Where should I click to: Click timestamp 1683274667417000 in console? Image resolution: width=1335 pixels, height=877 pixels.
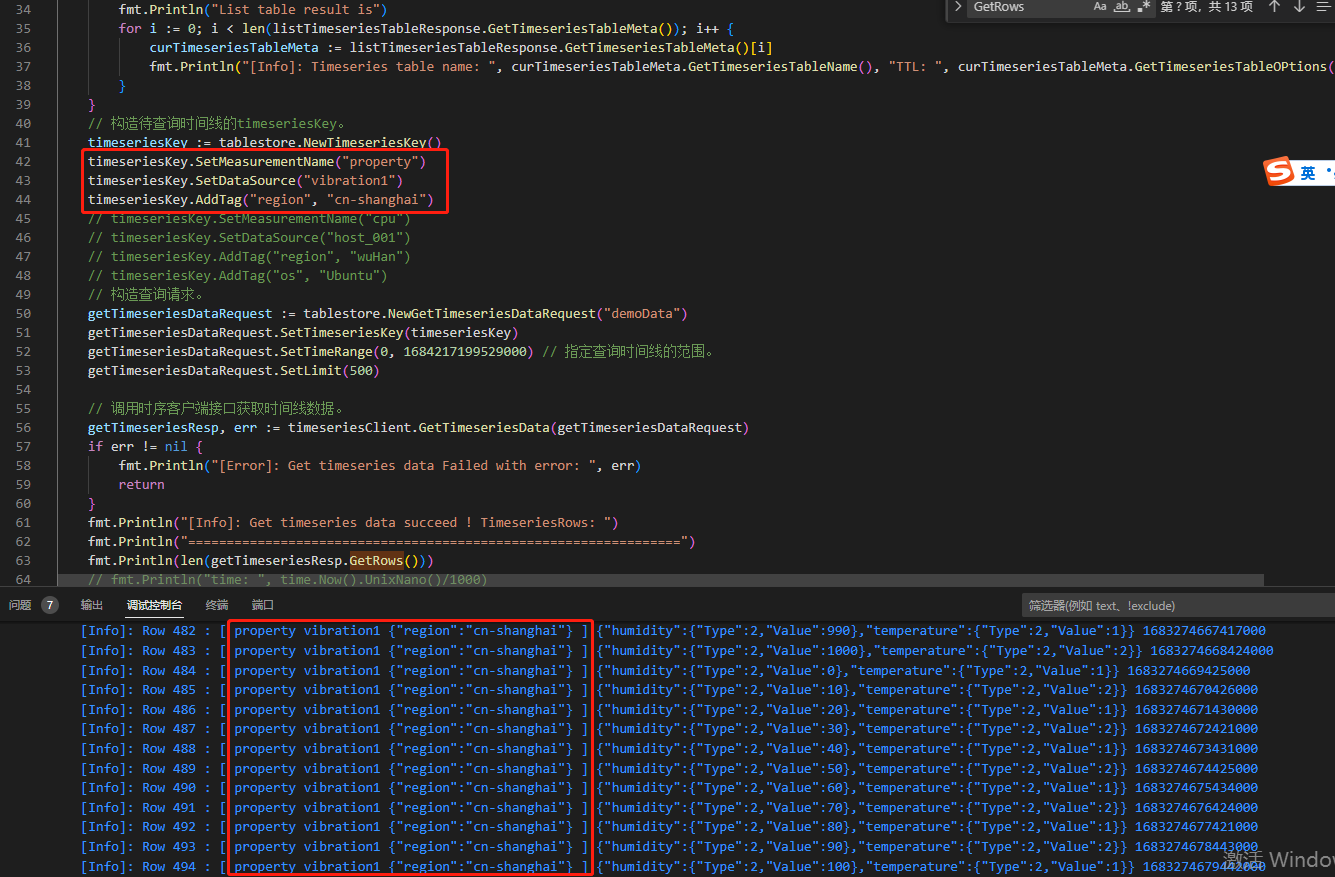[1204, 631]
